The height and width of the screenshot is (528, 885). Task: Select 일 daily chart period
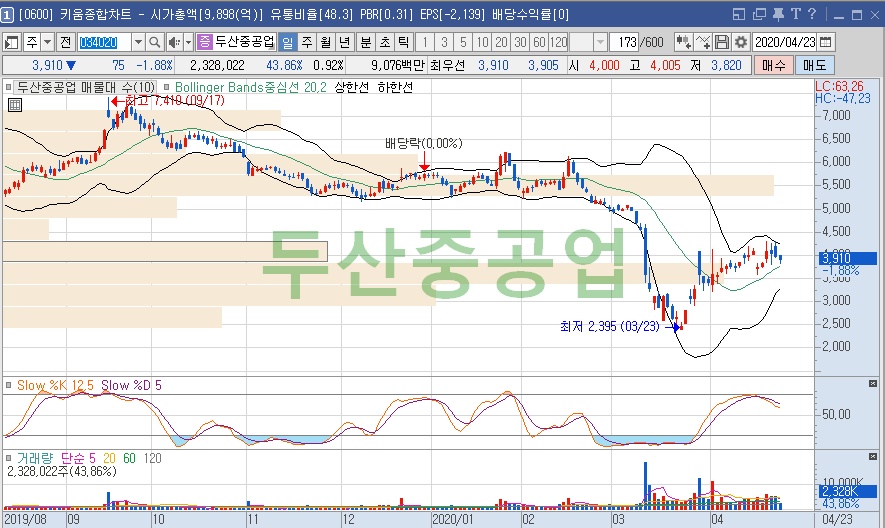pos(288,42)
